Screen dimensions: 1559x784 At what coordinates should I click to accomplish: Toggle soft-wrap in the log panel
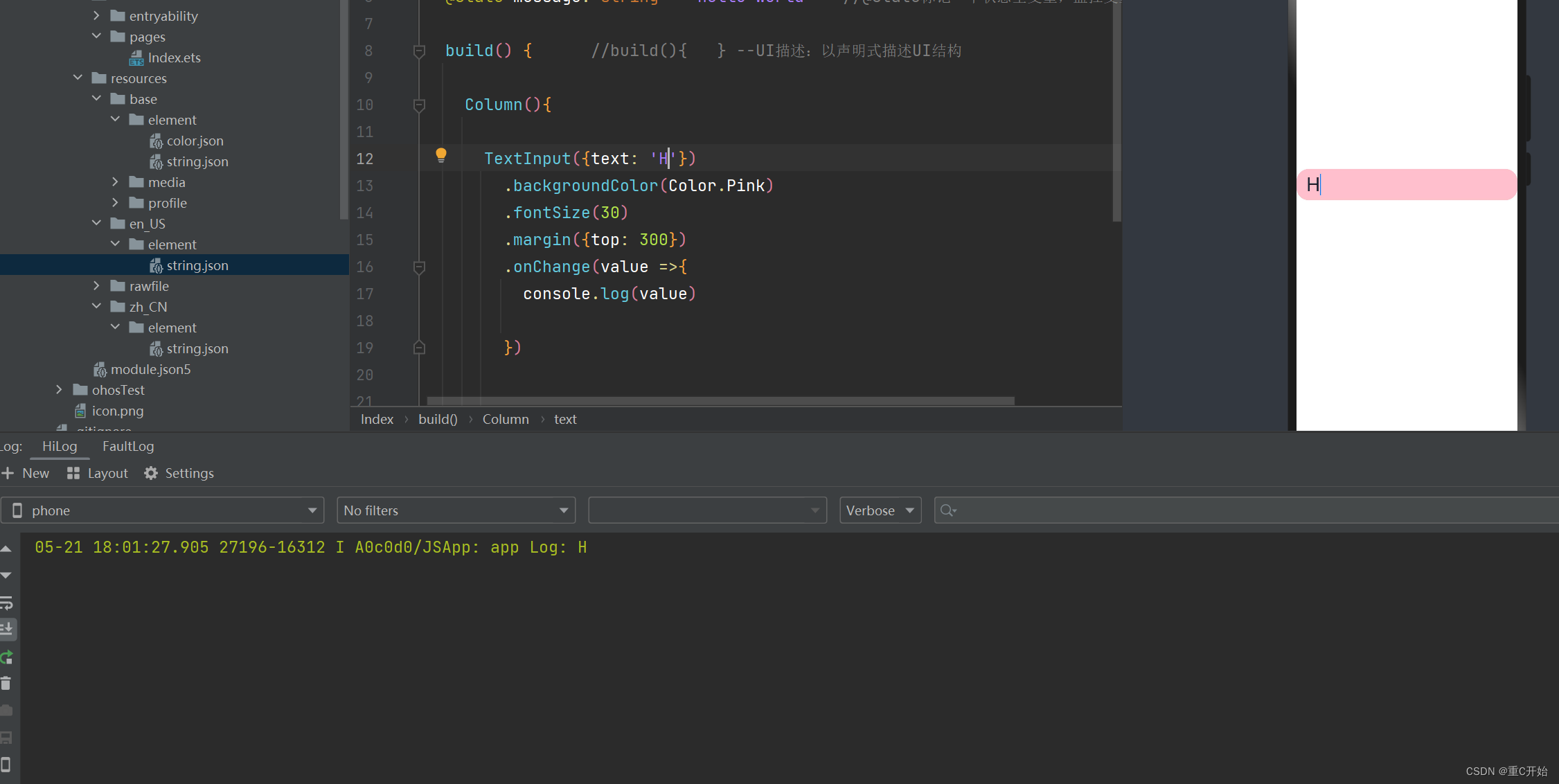[x=6, y=603]
